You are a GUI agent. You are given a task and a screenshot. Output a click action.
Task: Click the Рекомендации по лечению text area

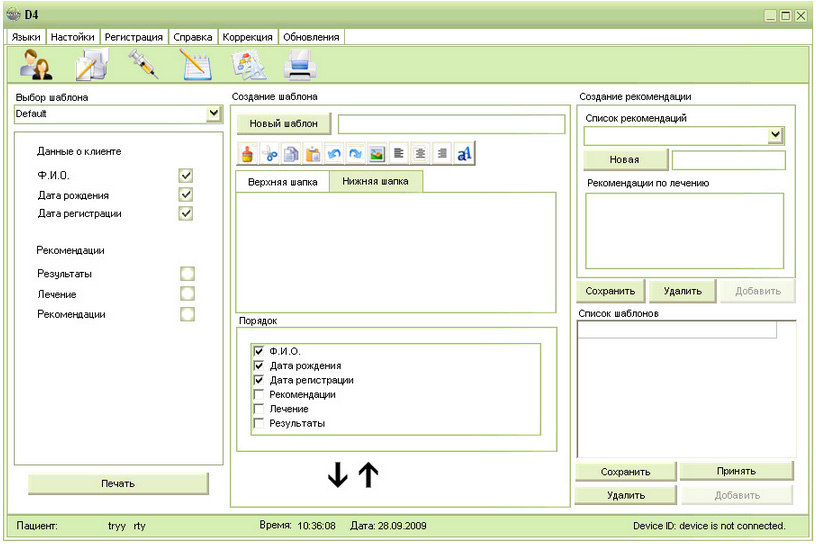click(684, 230)
